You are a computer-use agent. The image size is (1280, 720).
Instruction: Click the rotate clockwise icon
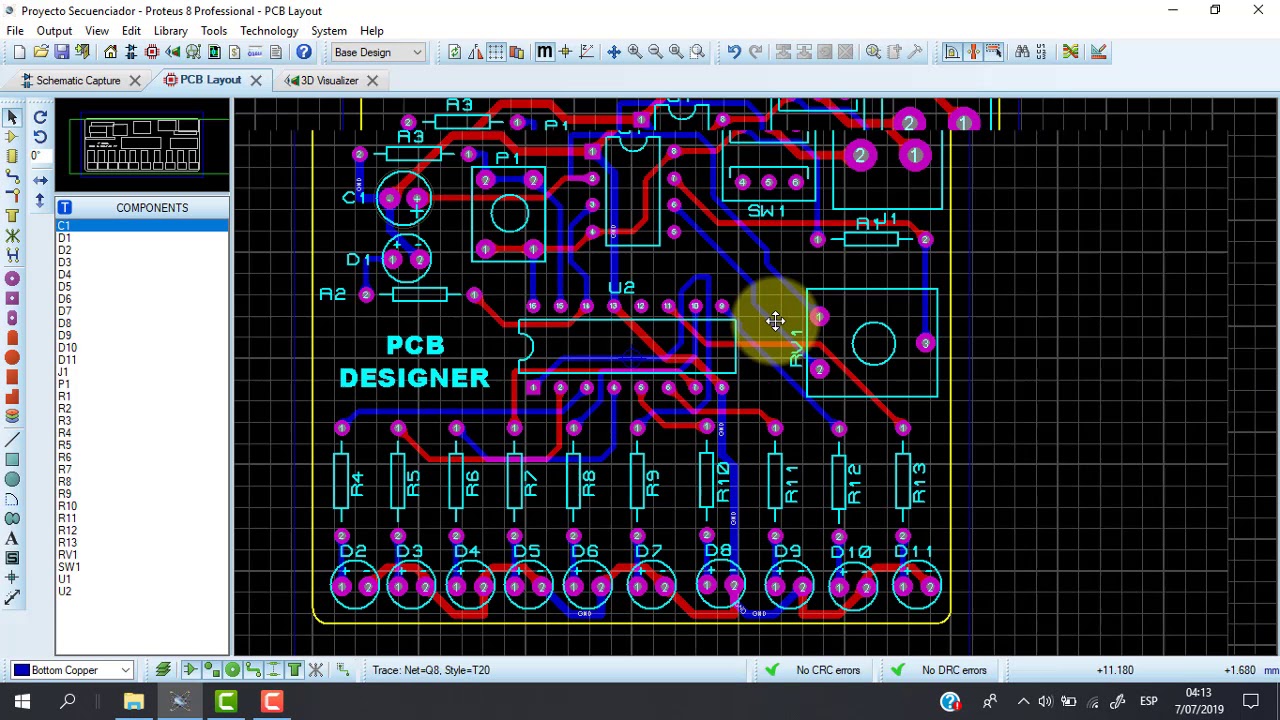tap(40, 117)
